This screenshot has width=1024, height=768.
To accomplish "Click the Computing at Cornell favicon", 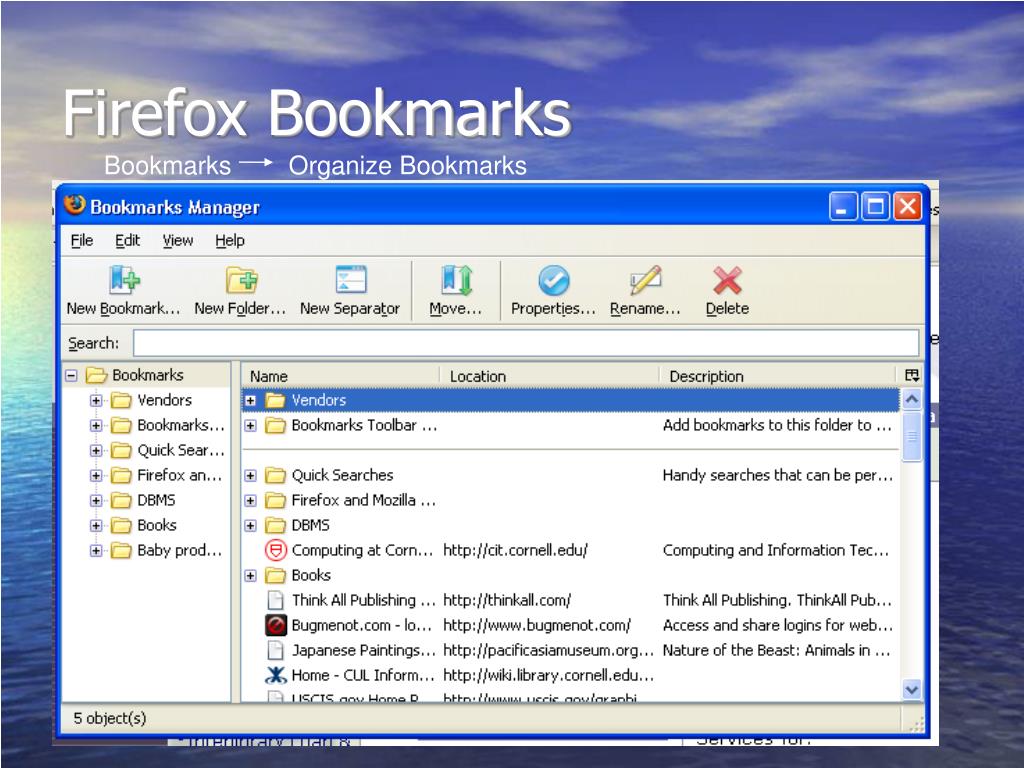I will [x=276, y=550].
